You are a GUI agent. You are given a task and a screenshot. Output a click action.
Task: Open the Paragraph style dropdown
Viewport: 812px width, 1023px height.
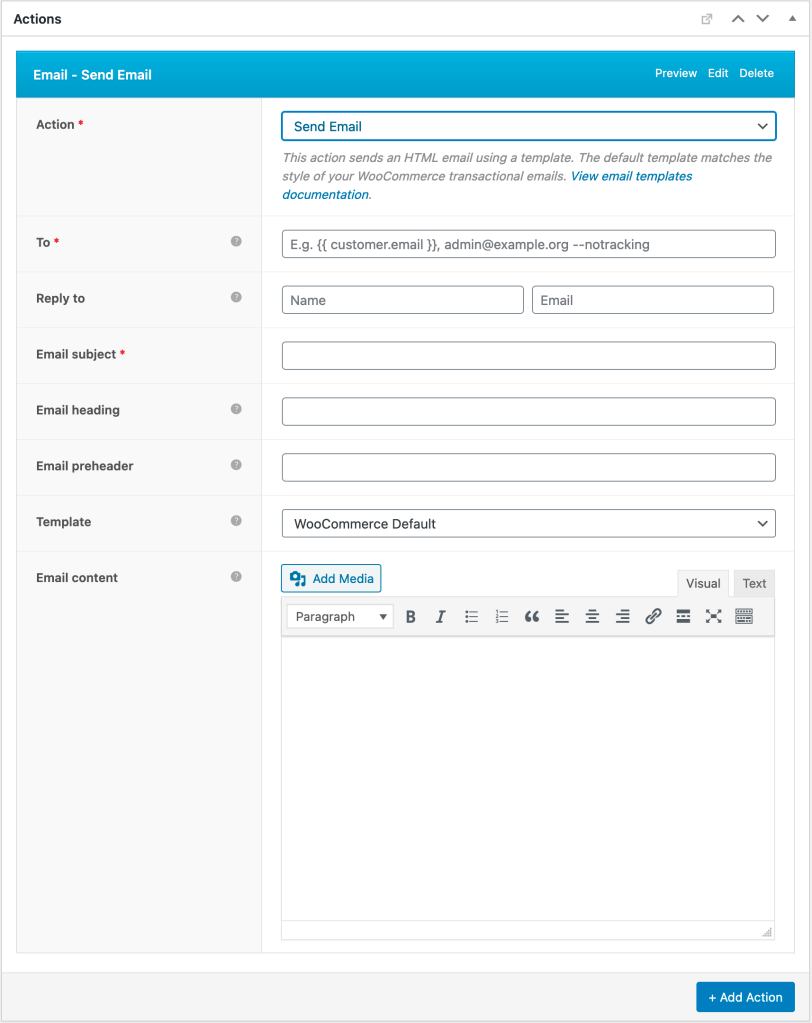coord(339,616)
